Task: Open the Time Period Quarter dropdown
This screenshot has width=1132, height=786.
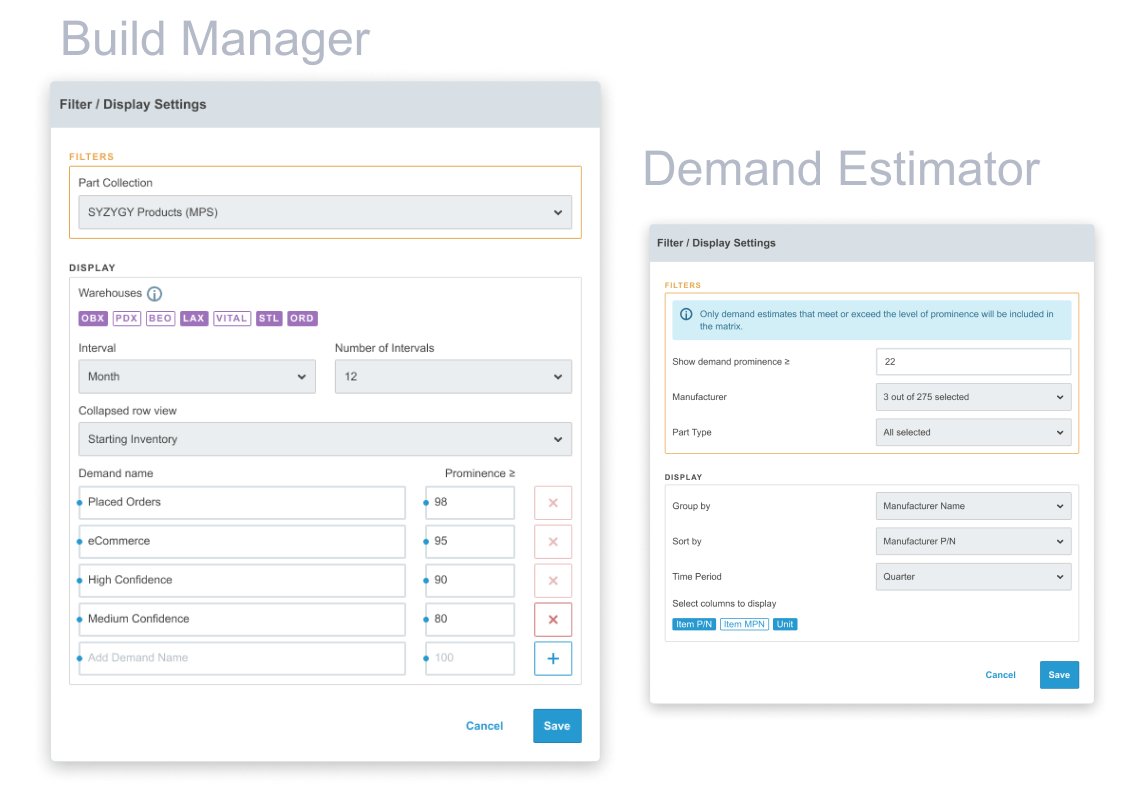Action: 972,577
